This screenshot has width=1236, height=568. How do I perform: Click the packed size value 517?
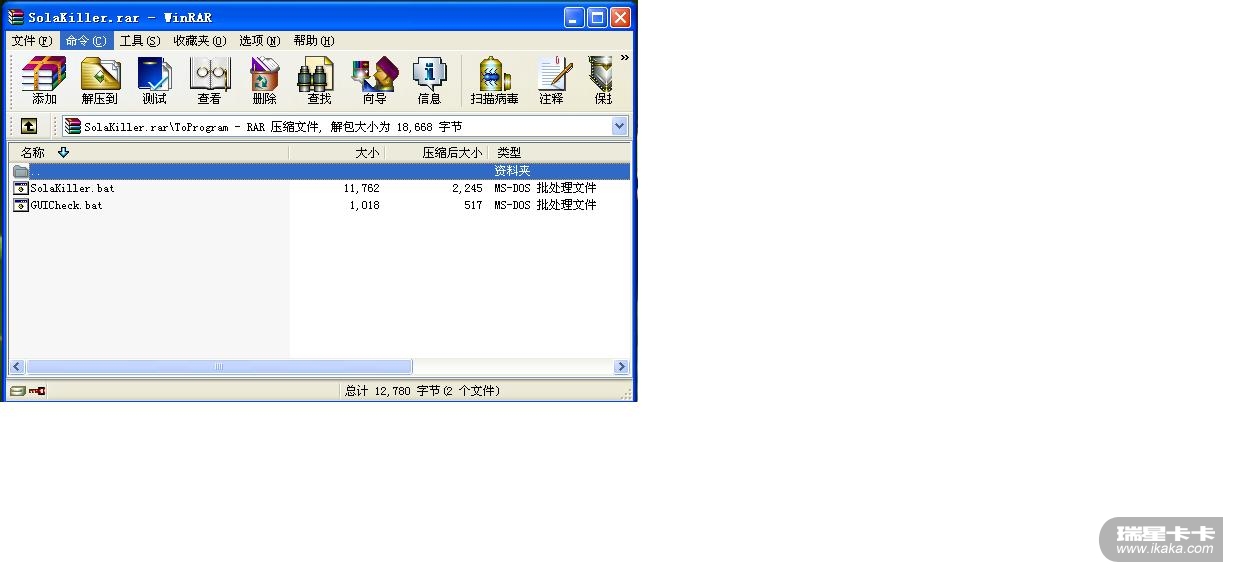click(472, 205)
